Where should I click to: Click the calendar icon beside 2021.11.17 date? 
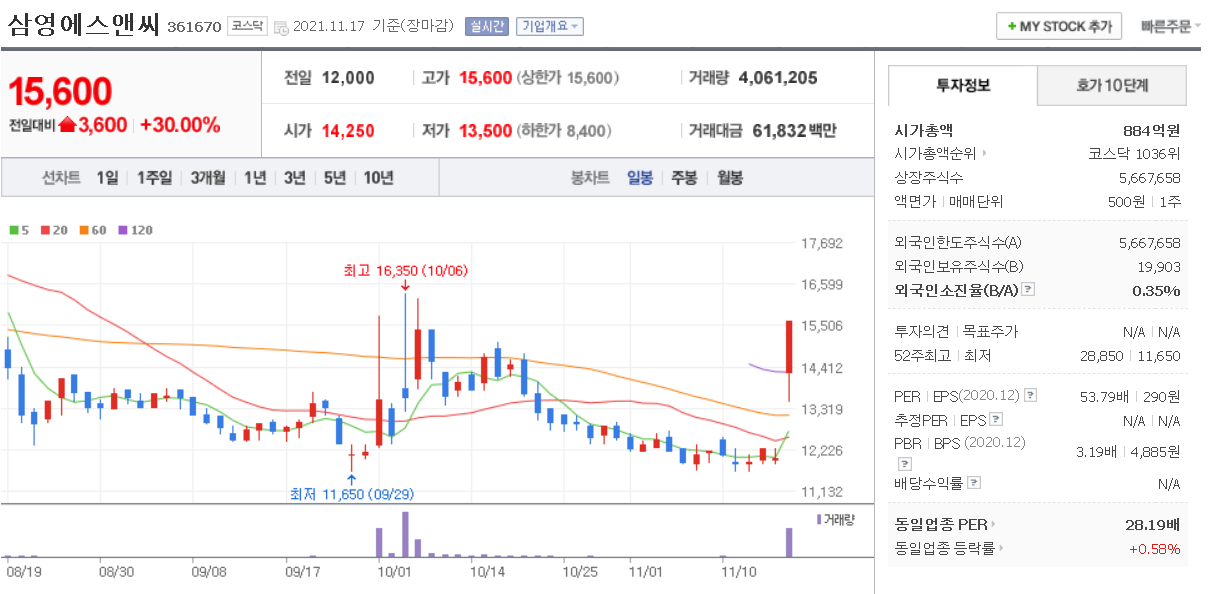point(280,27)
